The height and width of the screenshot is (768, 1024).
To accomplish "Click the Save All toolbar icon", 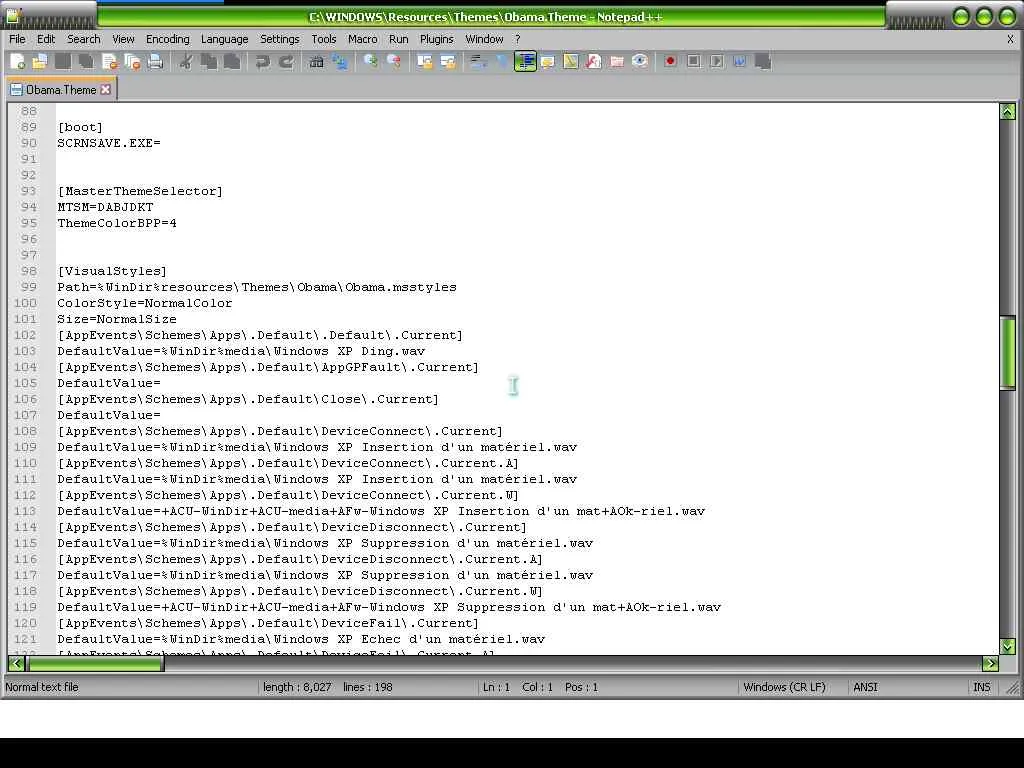I will (x=86, y=61).
